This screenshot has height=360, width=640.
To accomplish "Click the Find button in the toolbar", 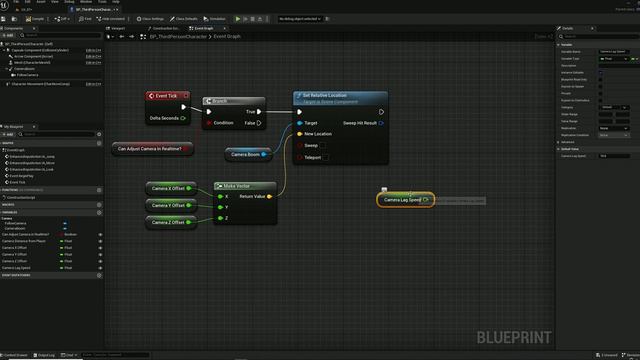I will pos(85,19).
